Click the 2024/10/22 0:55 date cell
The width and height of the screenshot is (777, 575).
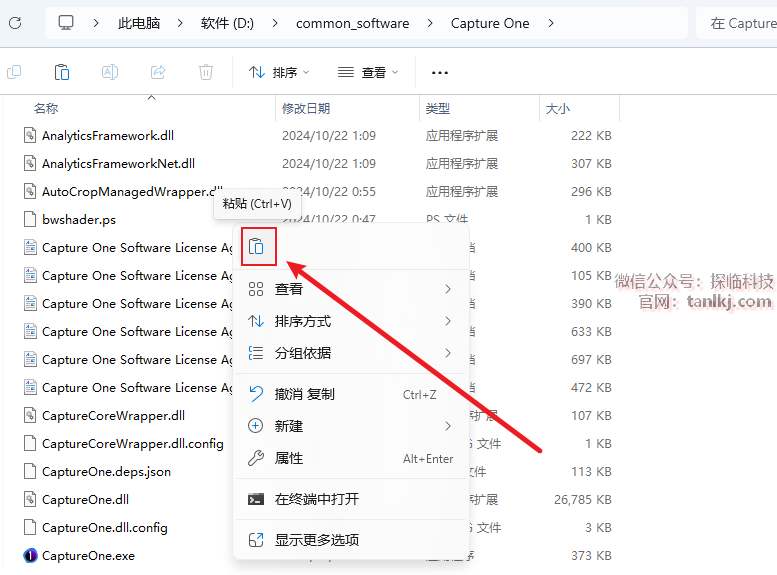(329, 191)
